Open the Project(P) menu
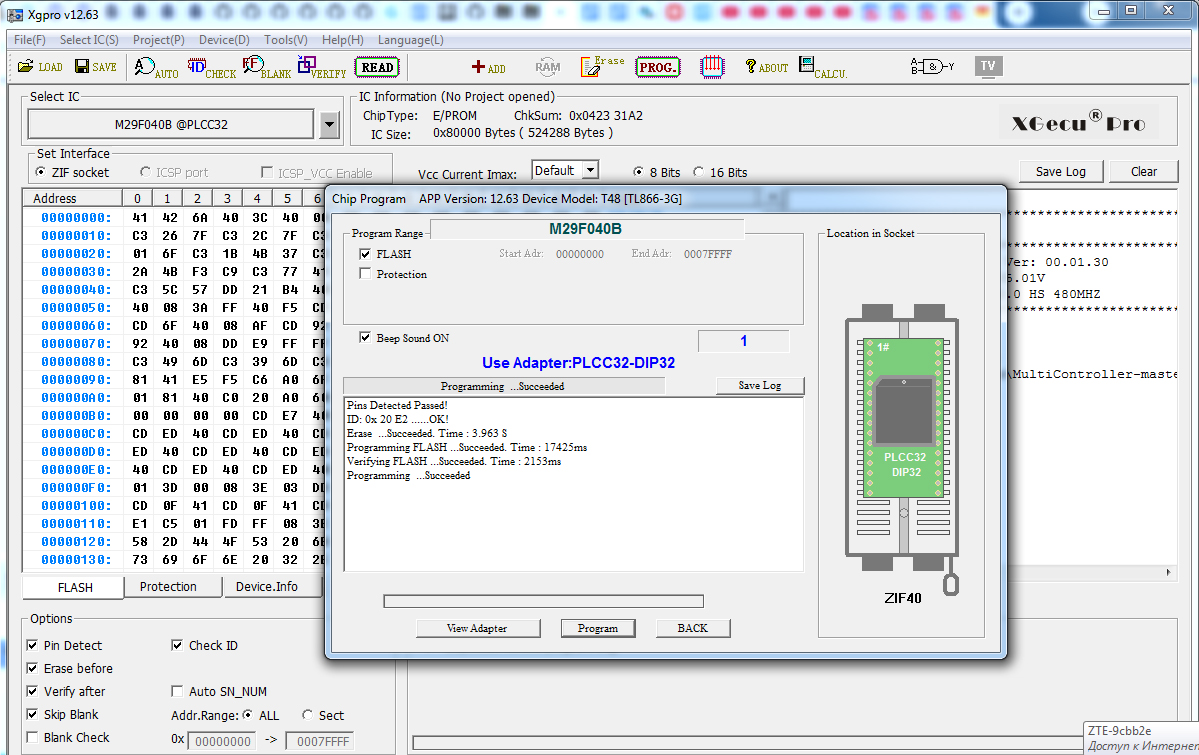This screenshot has width=1199, height=755. pyautogui.click(x=159, y=40)
